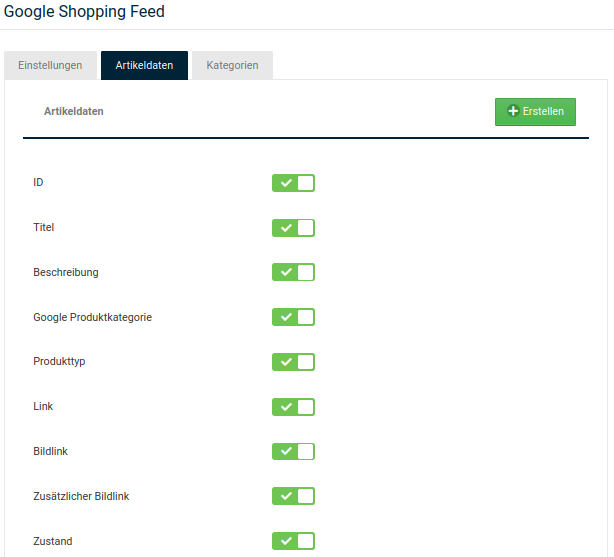Switch off the Link toggle

293,407
